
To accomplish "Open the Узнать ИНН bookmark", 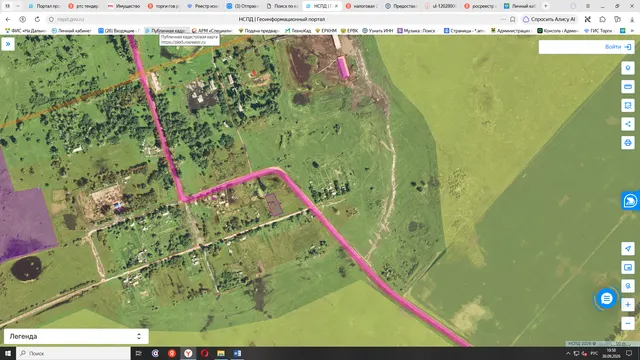I will [x=378, y=31].
